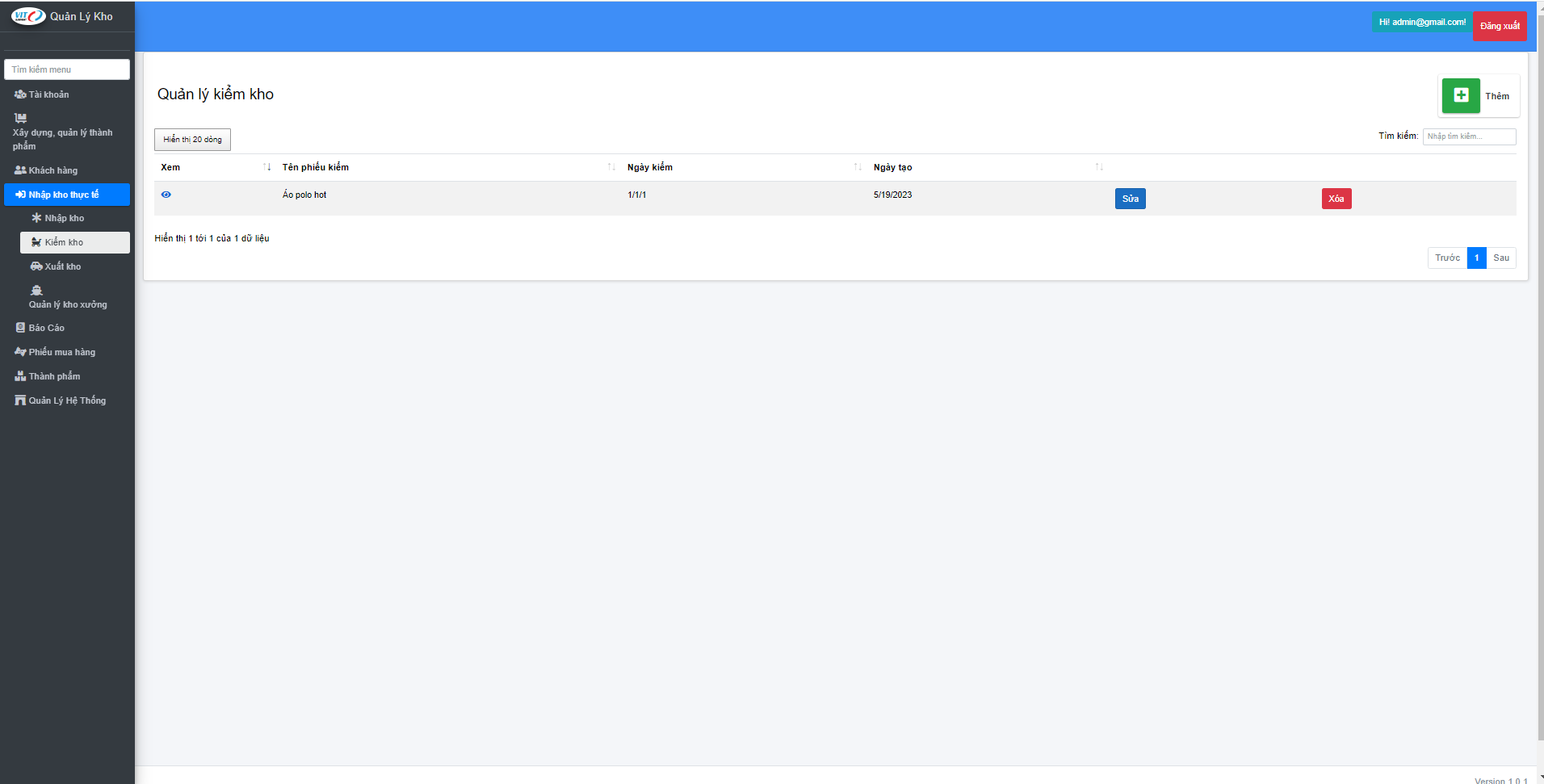Select page 1 in pagination
The width and height of the screenshot is (1544, 784).
pos(1477,258)
